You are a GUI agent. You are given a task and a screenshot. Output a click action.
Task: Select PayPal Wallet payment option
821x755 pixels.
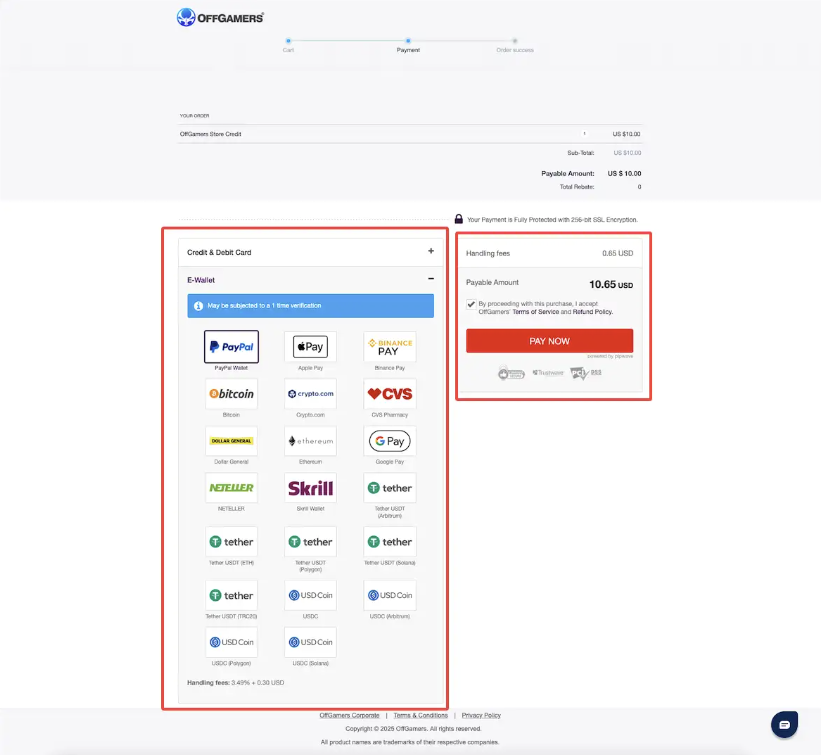(x=231, y=347)
